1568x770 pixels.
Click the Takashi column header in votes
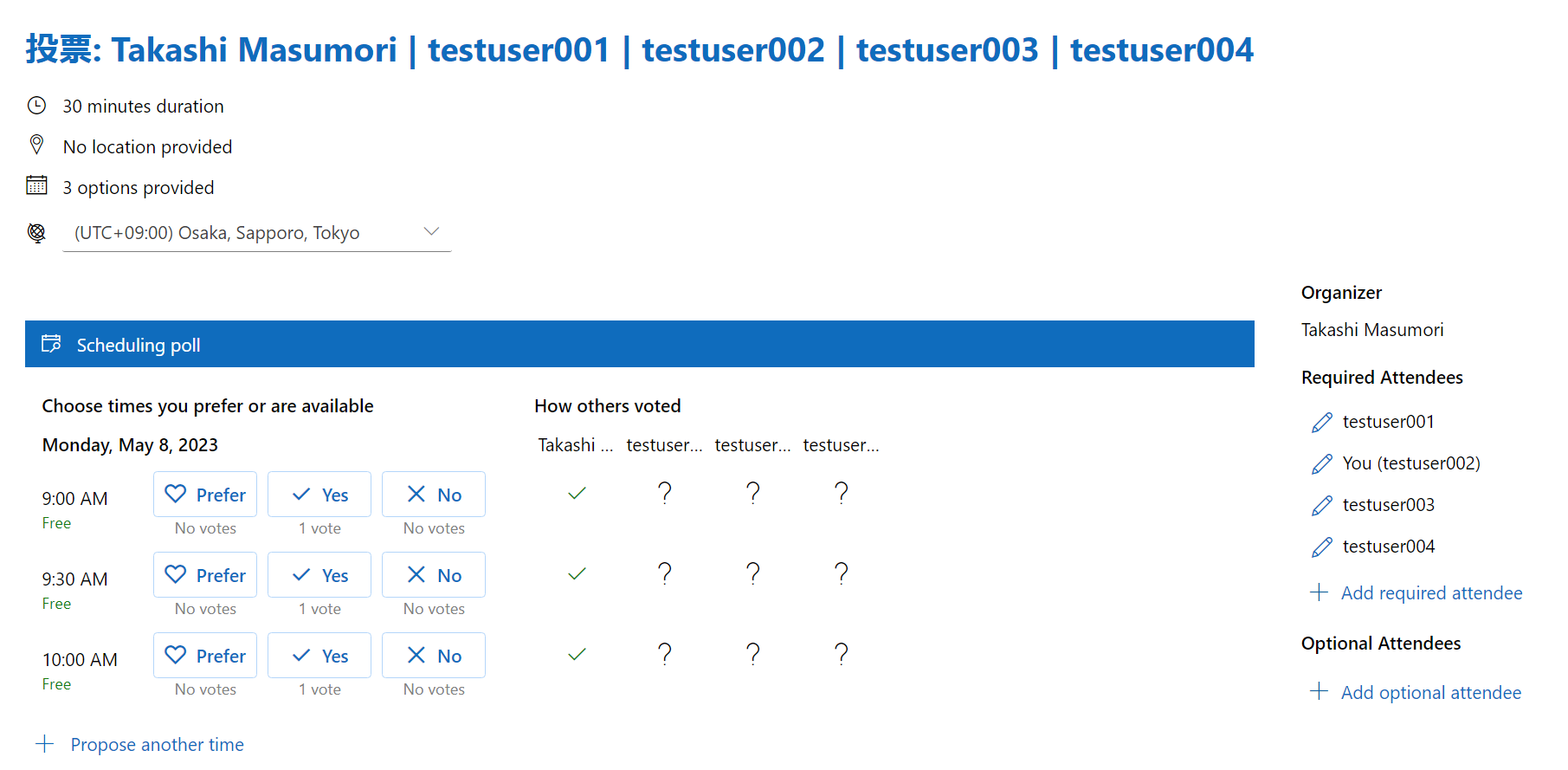[575, 445]
